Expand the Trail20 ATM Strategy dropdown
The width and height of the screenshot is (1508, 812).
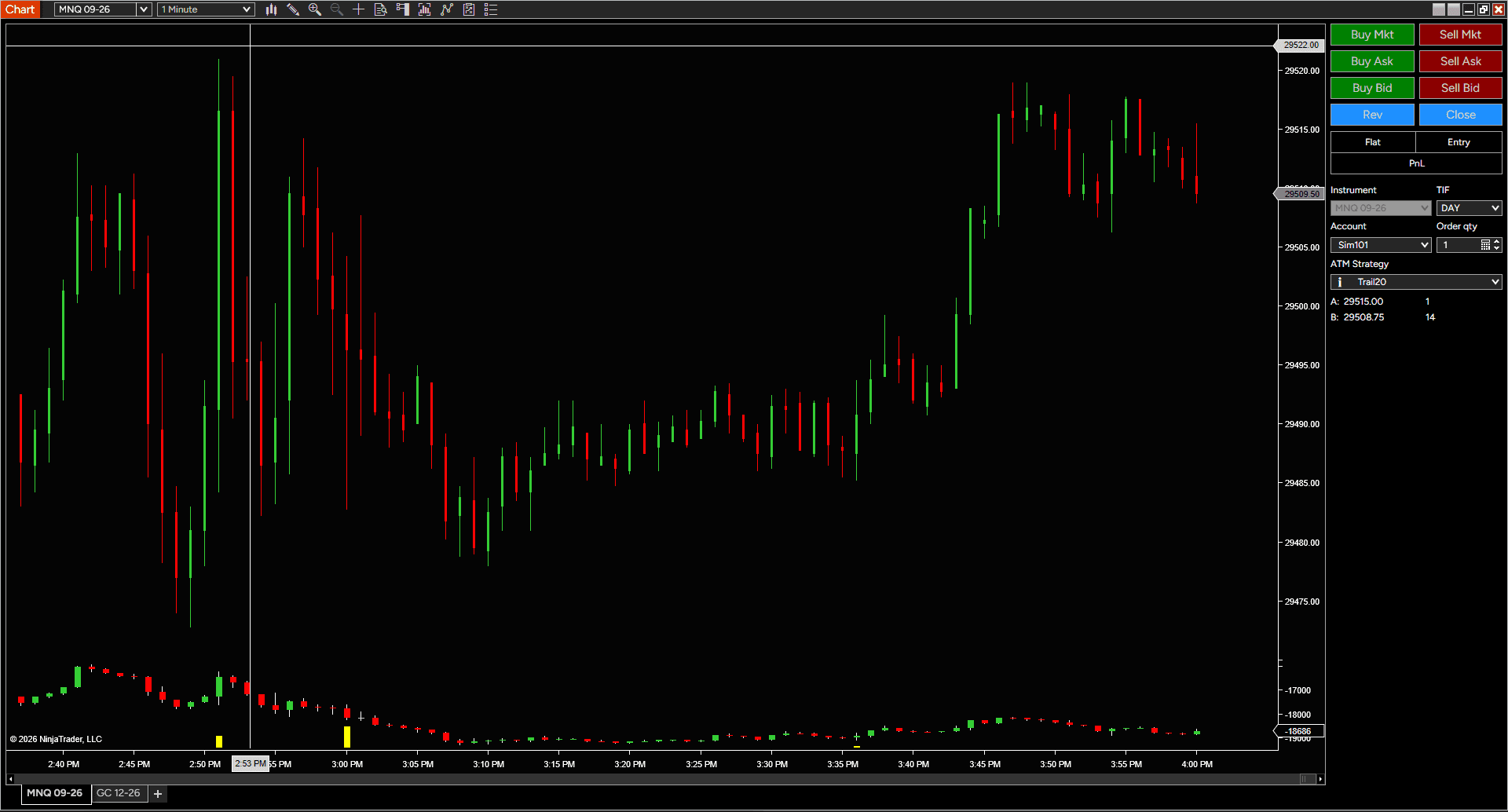[x=1416, y=282]
